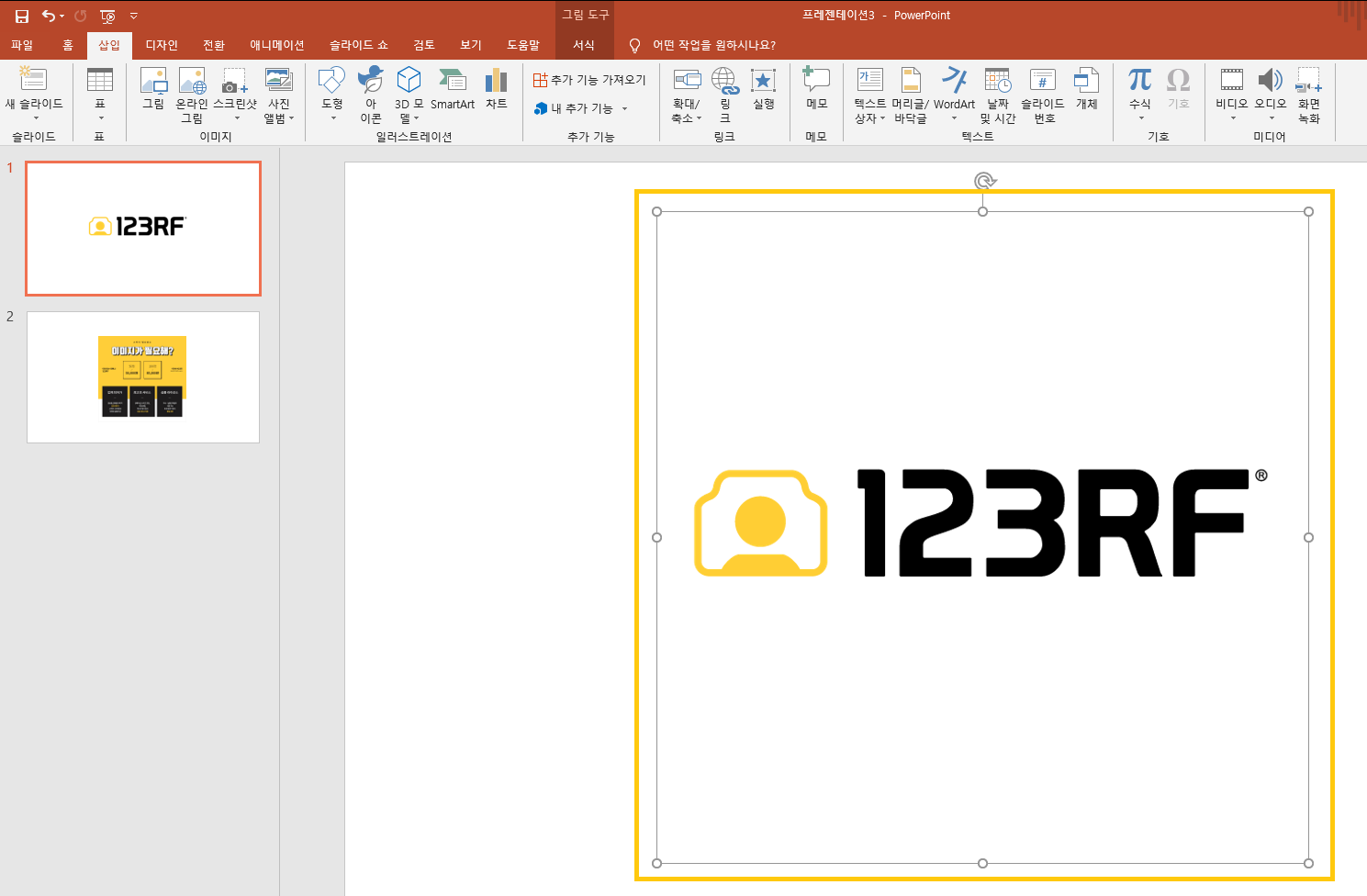
Task: Insert a SmartArt graphic
Action: (453, 89)
